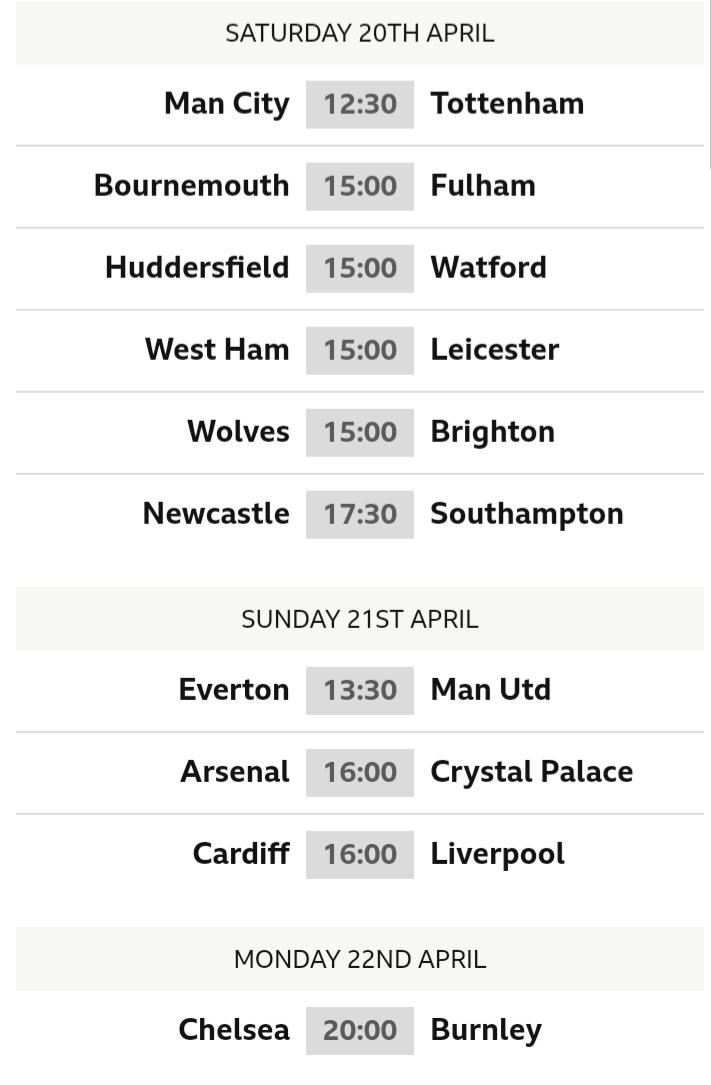Open the West Ham team link
This screenshot has width=711, height=1085.
click(217, 349)
